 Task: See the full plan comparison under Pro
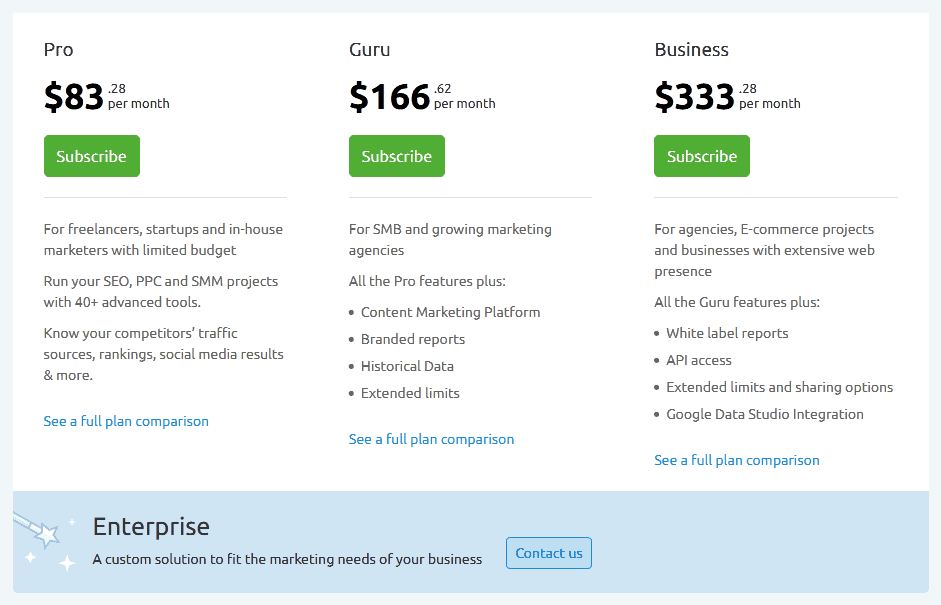pyautogui.click(x=126, y=421)
